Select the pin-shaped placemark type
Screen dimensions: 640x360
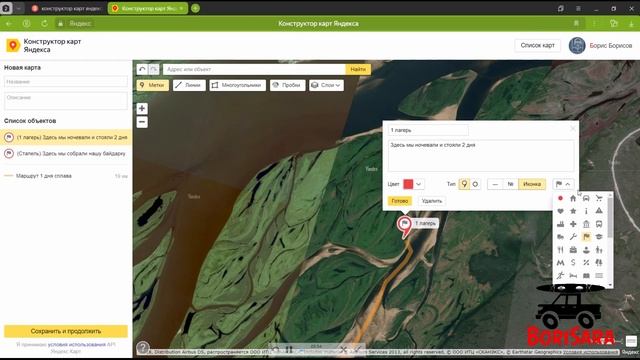[464, 184]
